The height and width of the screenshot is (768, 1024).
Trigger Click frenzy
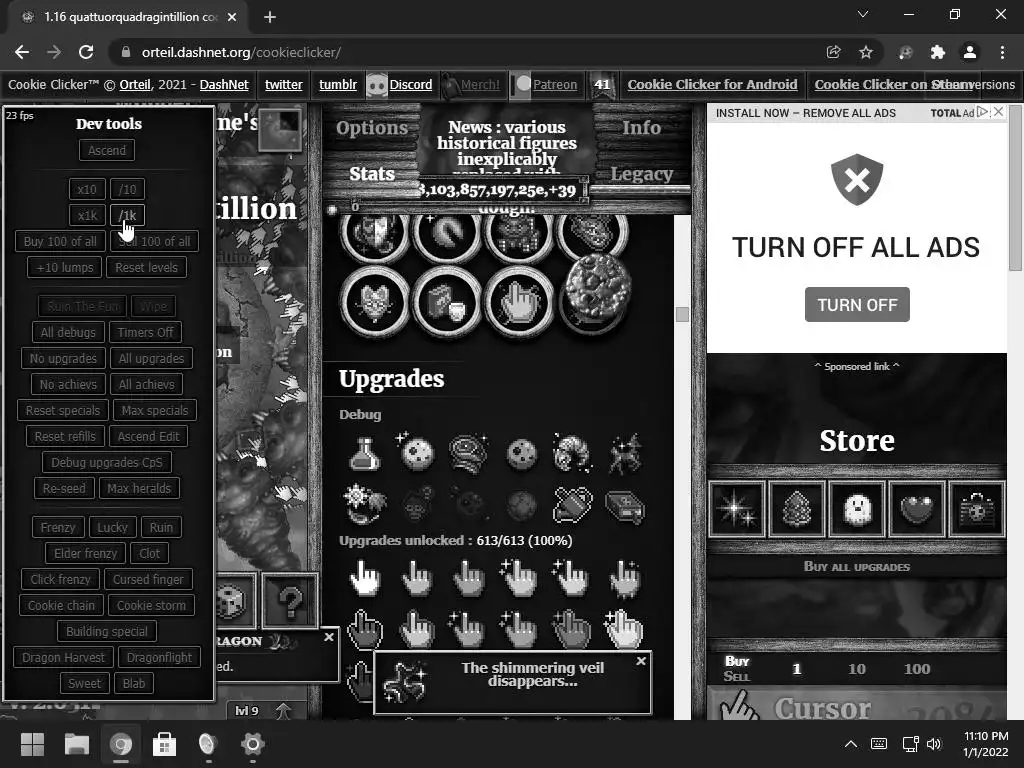point(60,579)
